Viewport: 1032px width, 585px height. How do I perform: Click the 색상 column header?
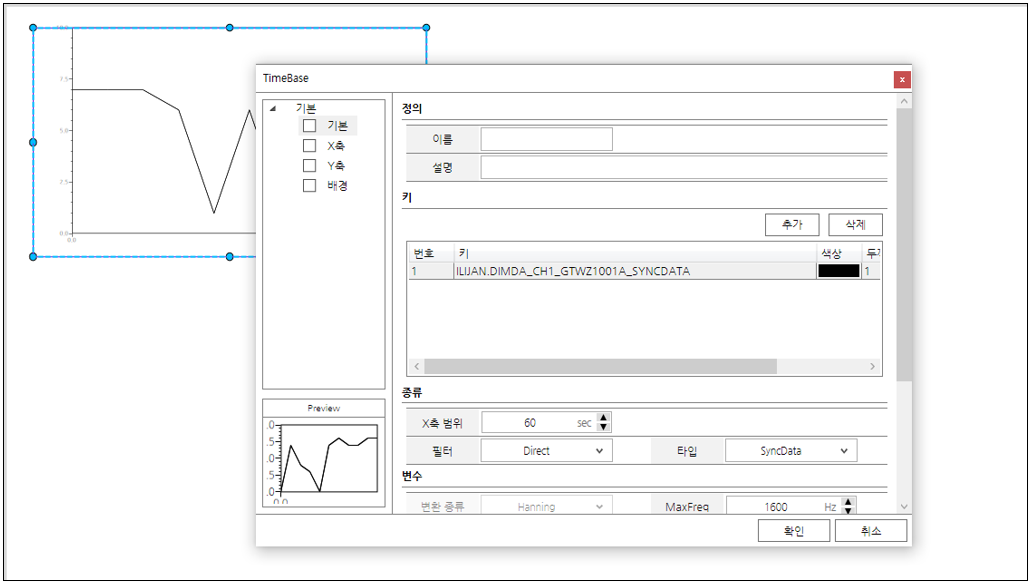(x=838, y=253)
